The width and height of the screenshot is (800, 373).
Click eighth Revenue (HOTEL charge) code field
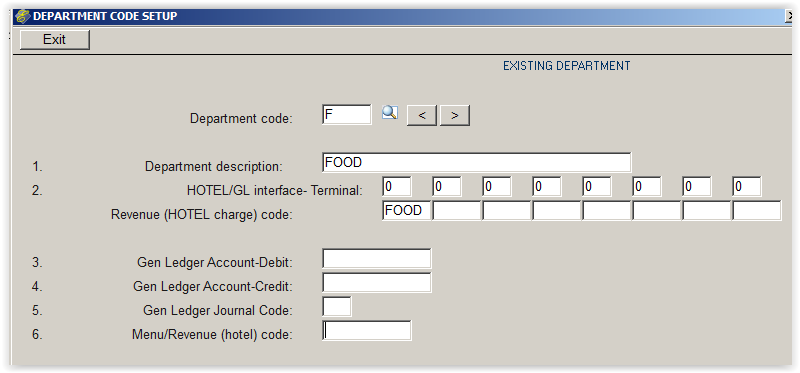click(756, 210)
